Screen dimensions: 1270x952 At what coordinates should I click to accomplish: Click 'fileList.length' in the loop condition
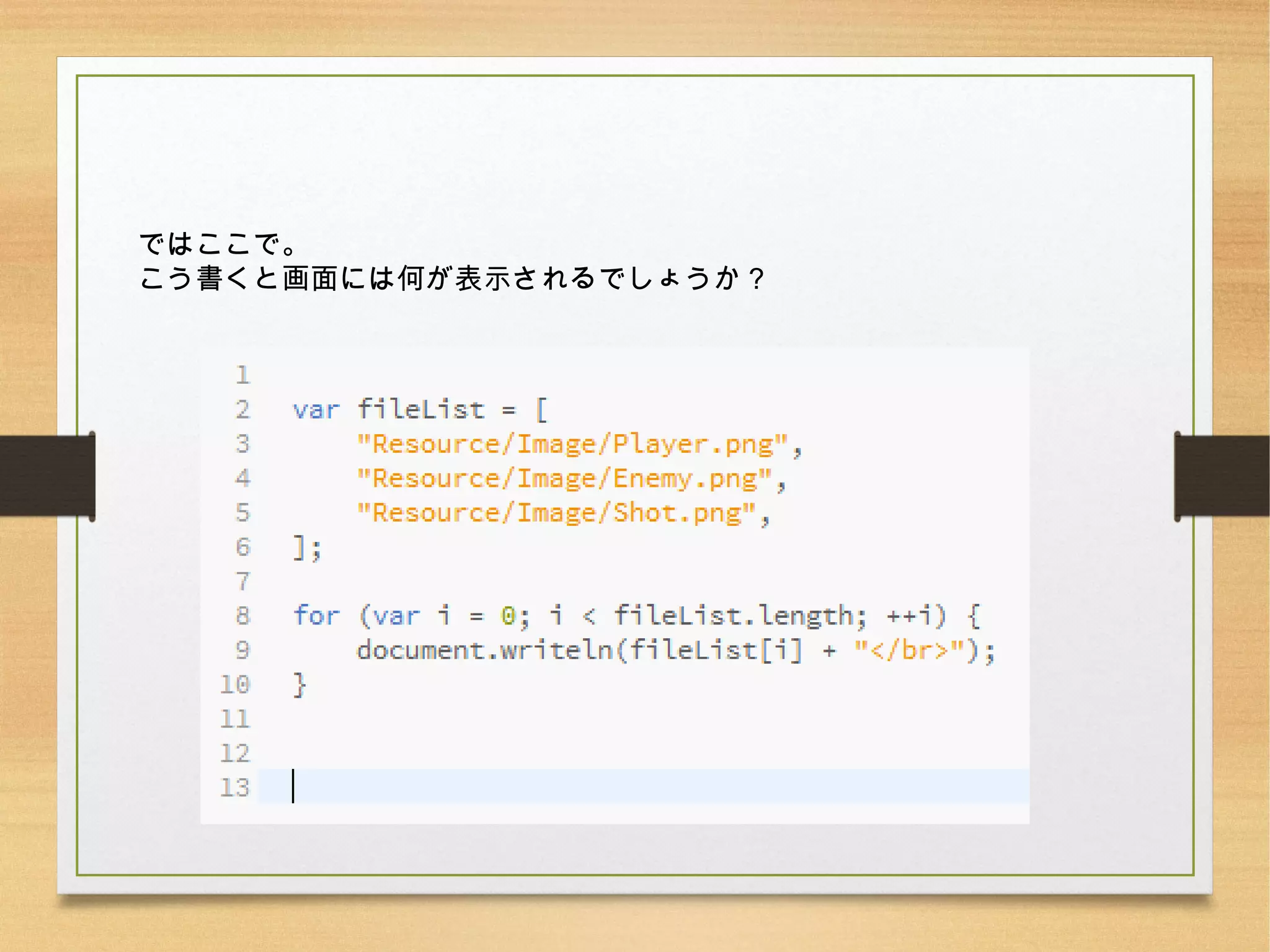pos(734,616)
